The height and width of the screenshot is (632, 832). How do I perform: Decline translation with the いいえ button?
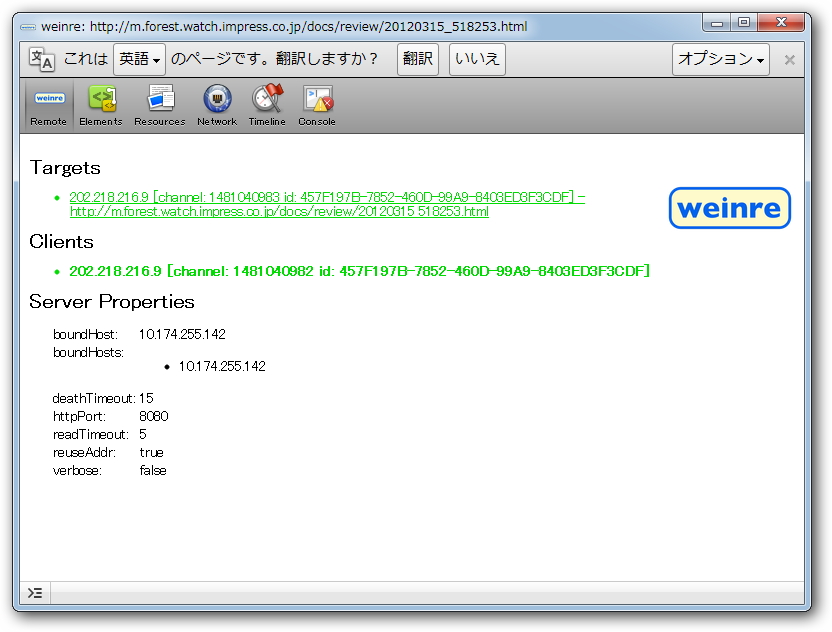[477, 59]
